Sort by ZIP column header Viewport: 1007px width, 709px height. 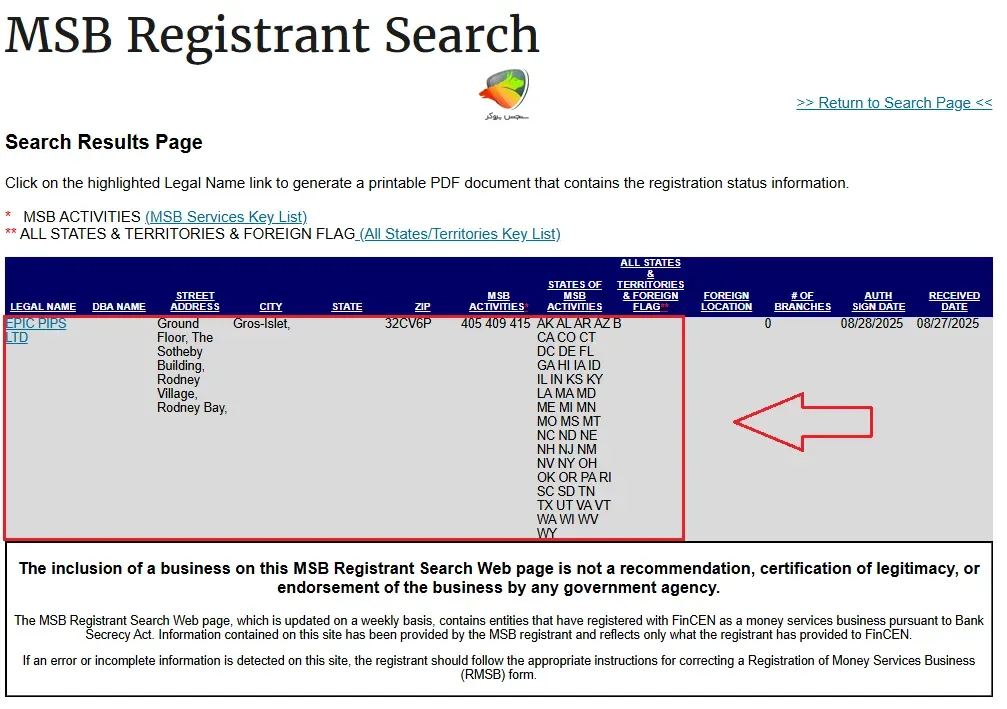(423, 307)
